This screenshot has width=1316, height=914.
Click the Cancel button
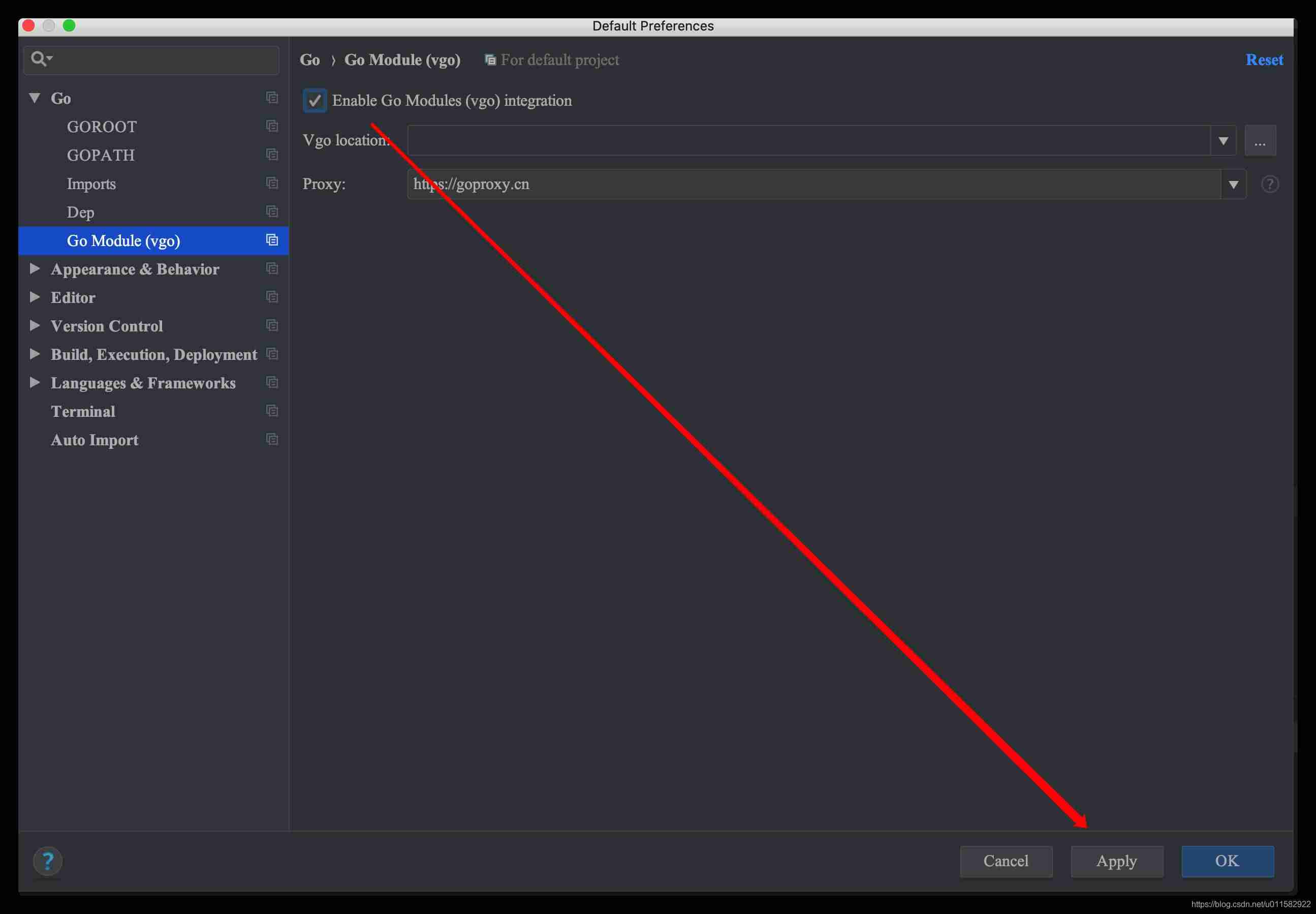click(x=1006, y=861)
